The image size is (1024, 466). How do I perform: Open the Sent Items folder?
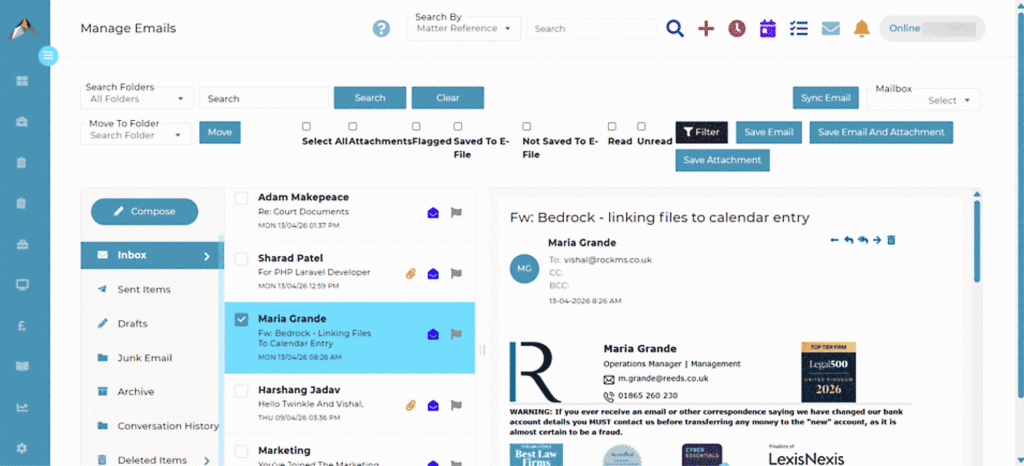(144, 290)
